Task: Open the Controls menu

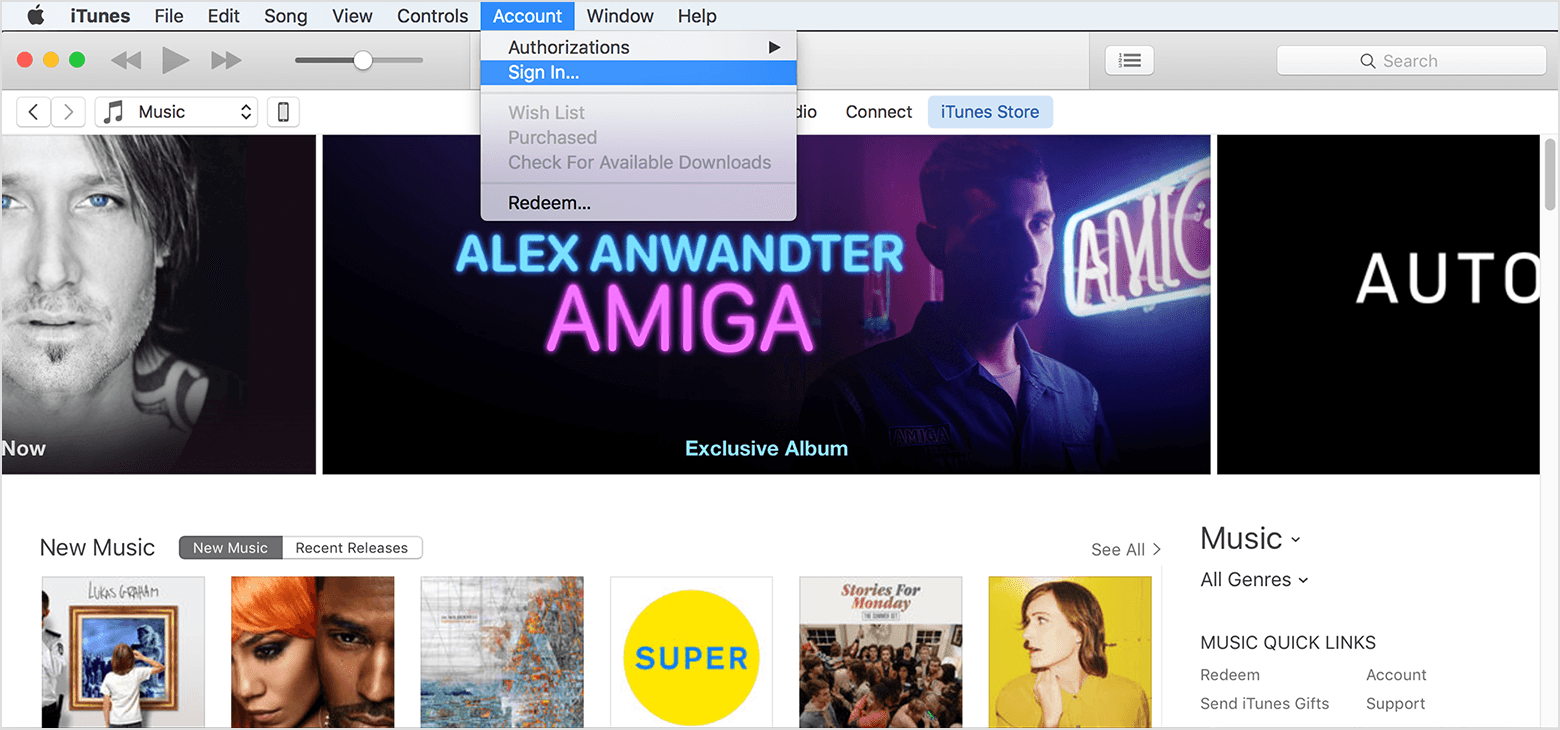Action: tap(432, 16)
